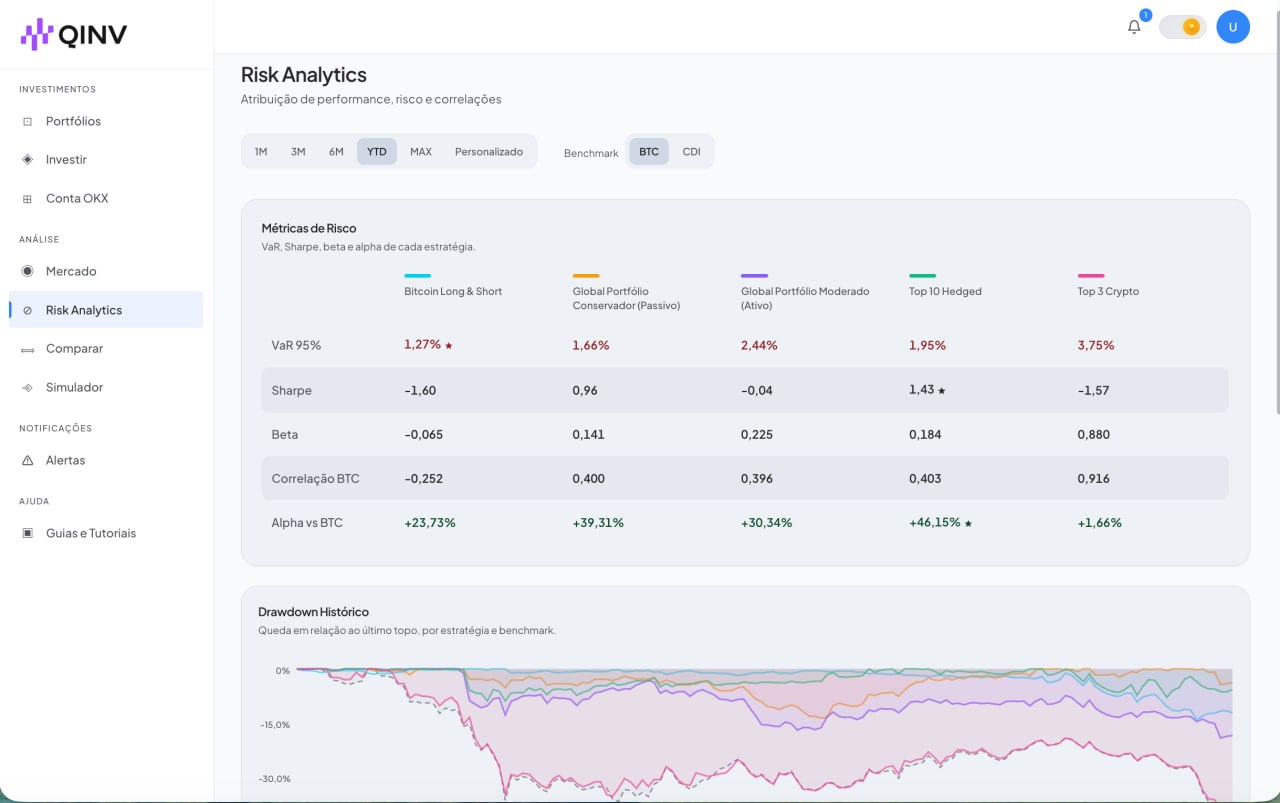Screen dimensions: 1280x803
Task: Click the Global Portfólio Moderado purple swatch
Action: pyautogui.click(x=754, y=276)
